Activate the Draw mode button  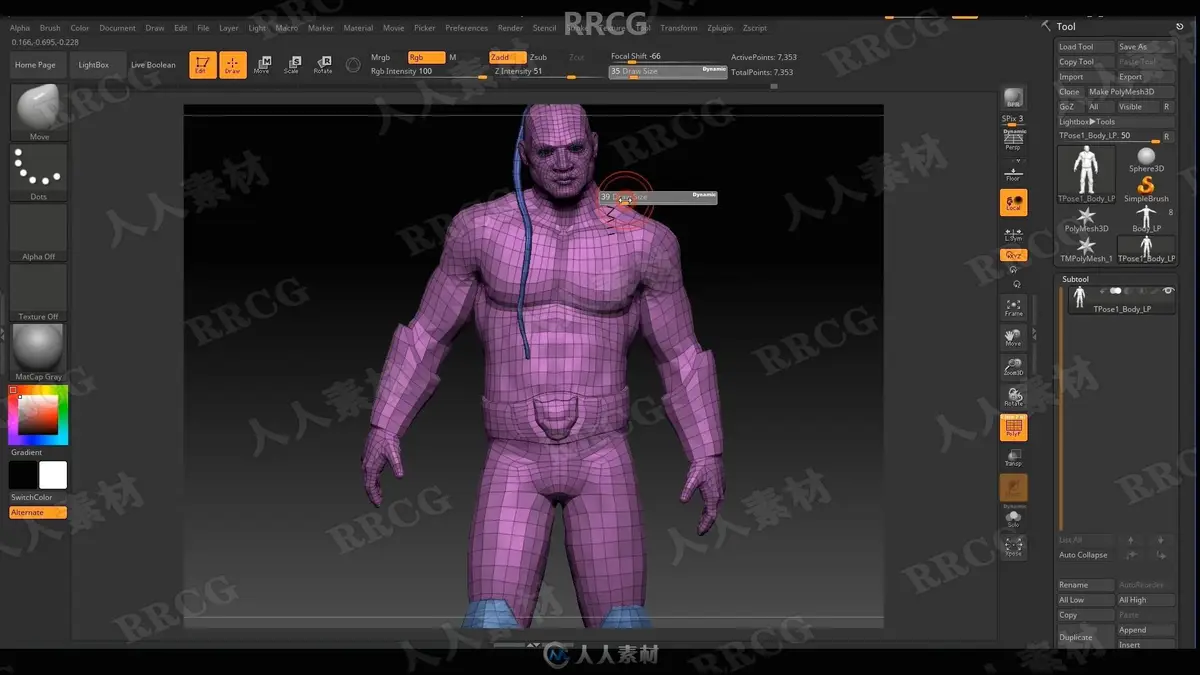(233, 65)
